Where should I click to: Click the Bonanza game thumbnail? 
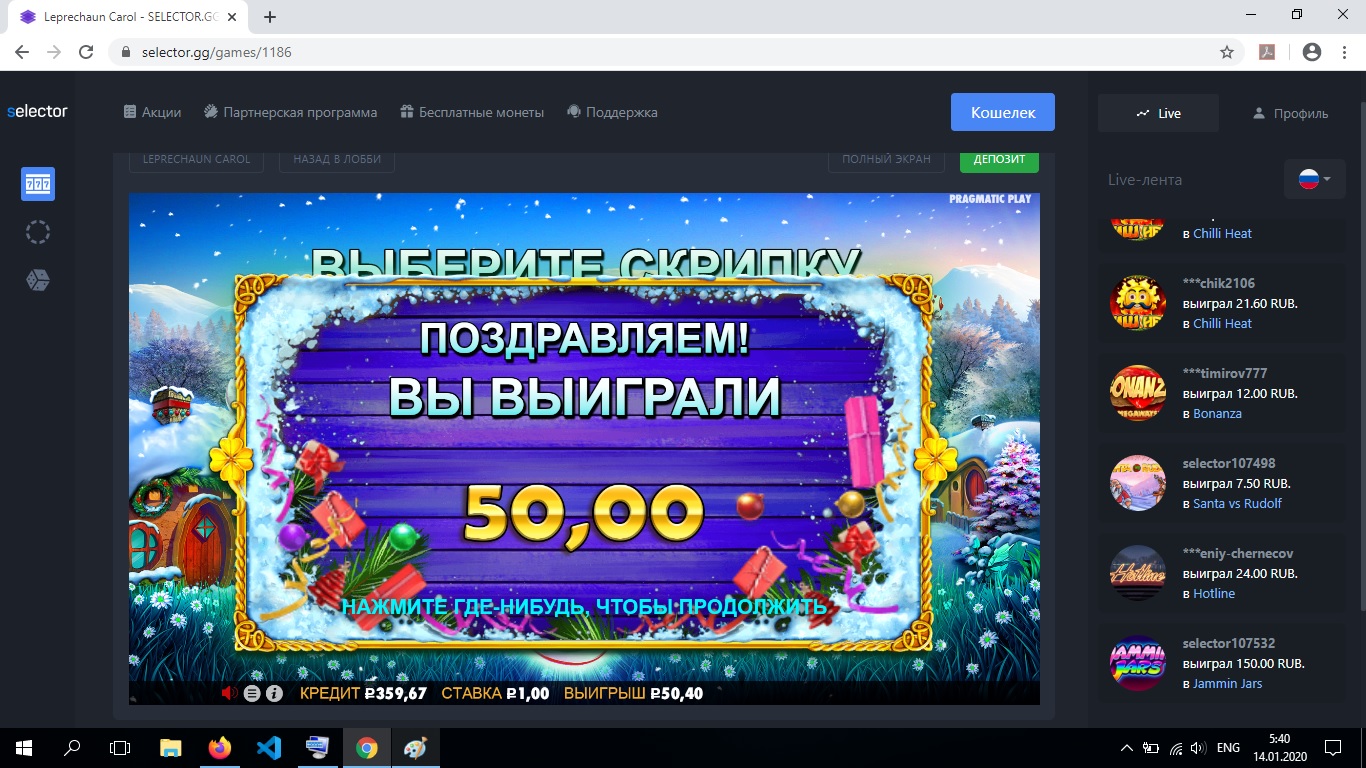[1138, 393]
